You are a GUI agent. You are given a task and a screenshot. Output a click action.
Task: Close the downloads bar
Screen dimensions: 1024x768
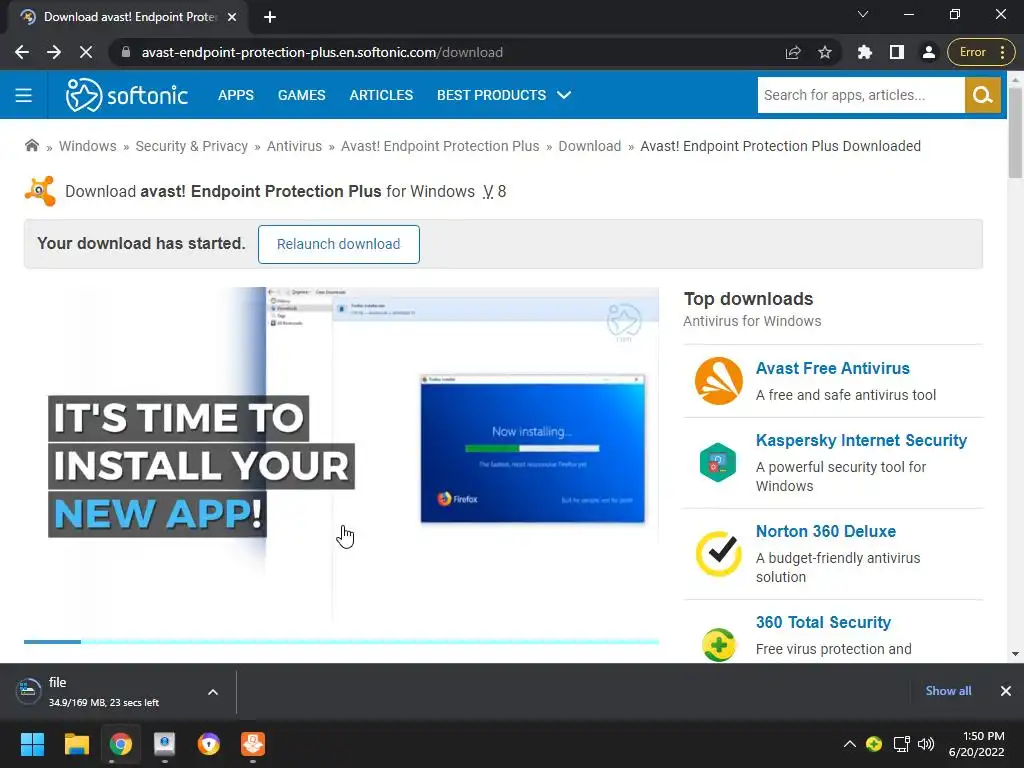click(x=1006, y=691)
